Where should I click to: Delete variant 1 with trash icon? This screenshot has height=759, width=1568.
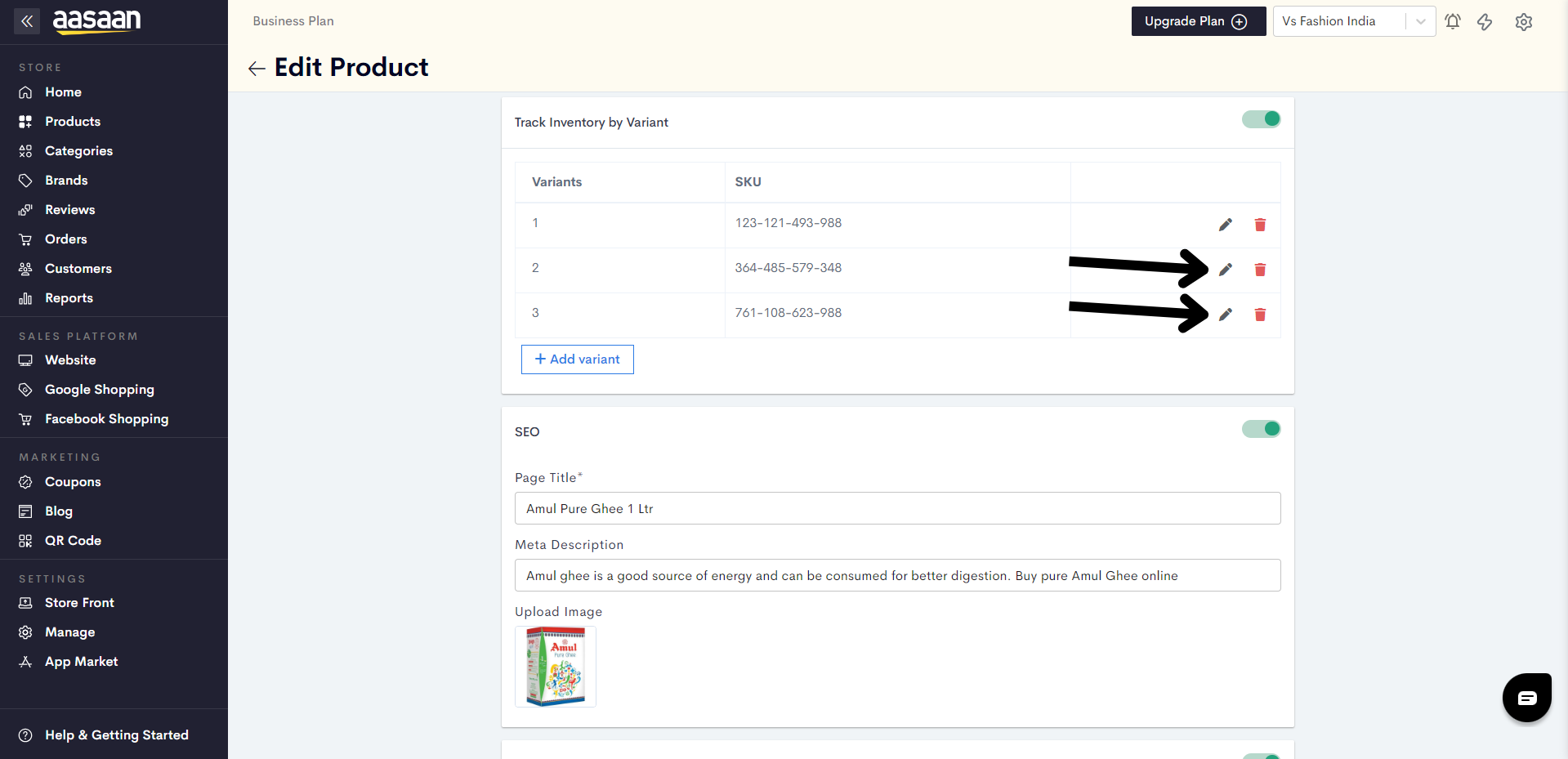[1260, 225]
